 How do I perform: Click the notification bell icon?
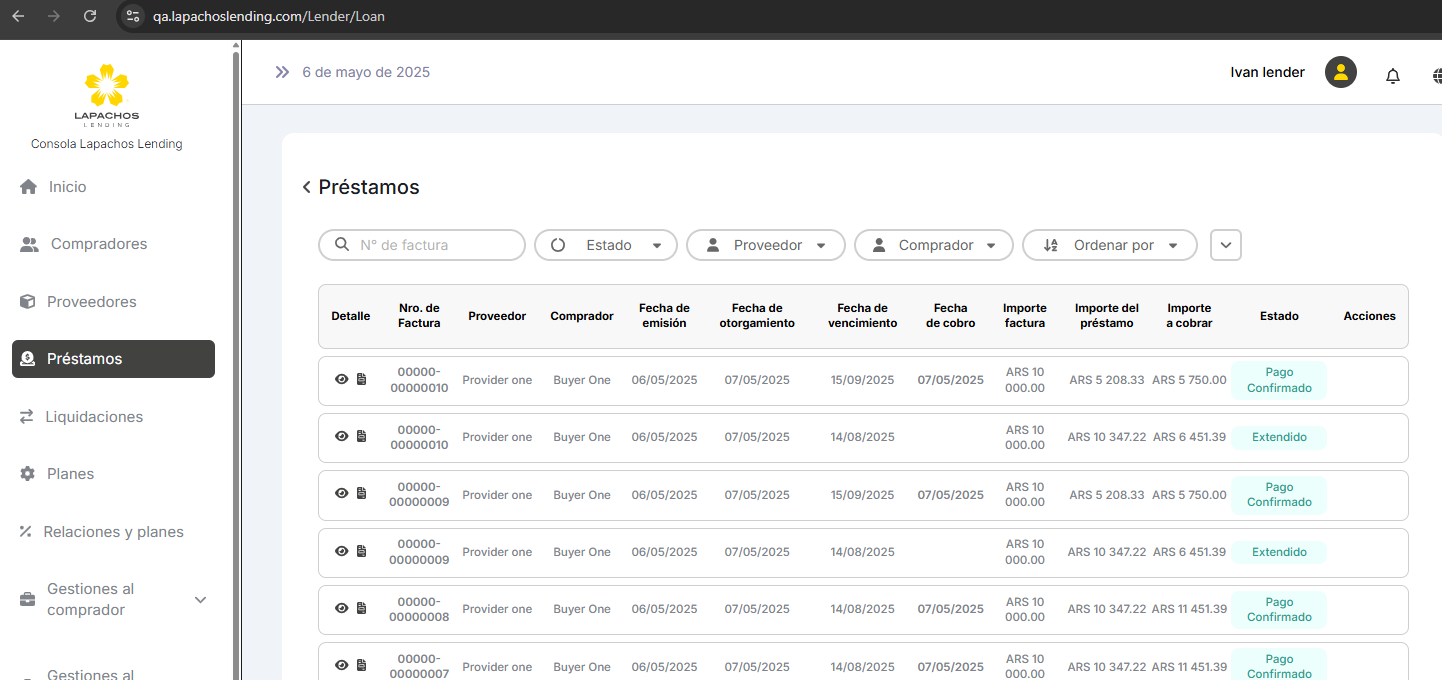[x=1392, y=76]
